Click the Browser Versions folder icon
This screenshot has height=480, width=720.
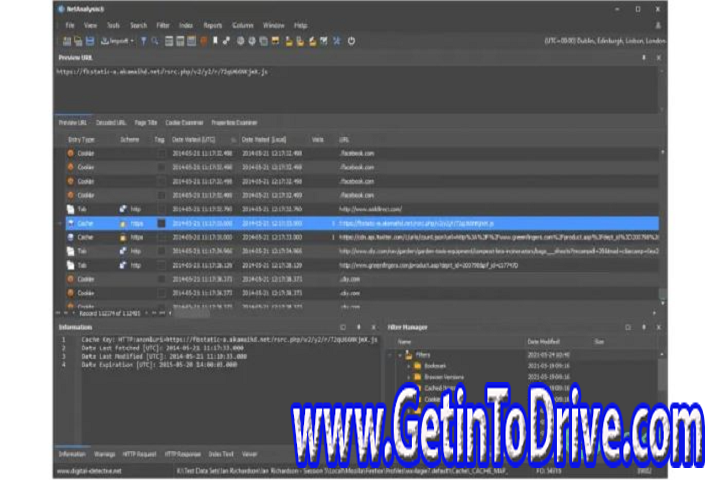[417, 377]
